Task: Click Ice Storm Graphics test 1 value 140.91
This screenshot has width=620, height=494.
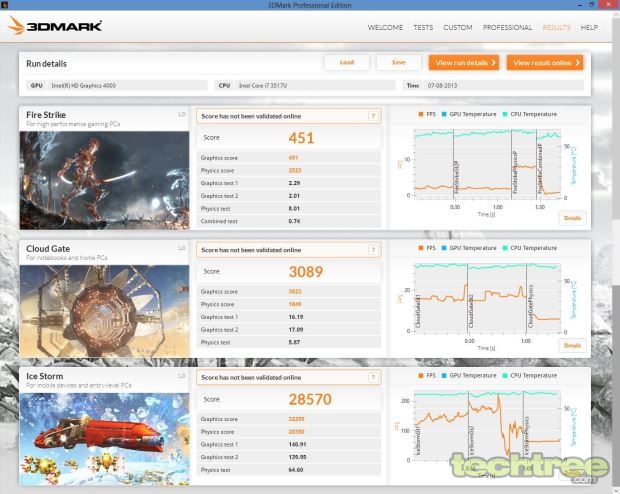Action: point(297,444)
